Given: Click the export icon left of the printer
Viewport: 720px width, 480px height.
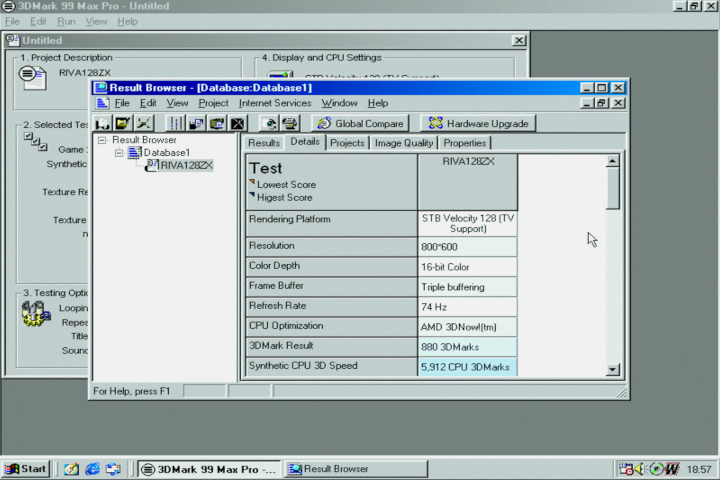Looking at the screenshot, I should click(270, 123).
